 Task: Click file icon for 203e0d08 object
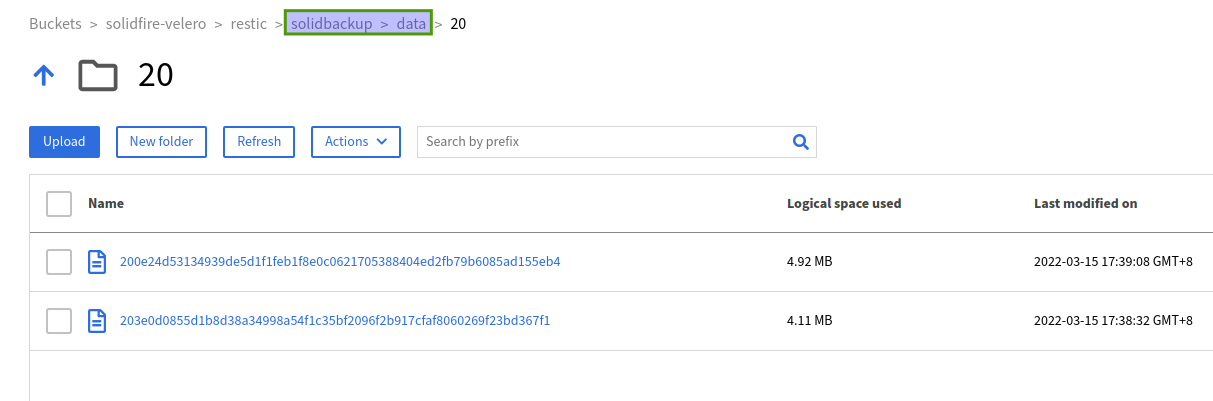point(97,321)
